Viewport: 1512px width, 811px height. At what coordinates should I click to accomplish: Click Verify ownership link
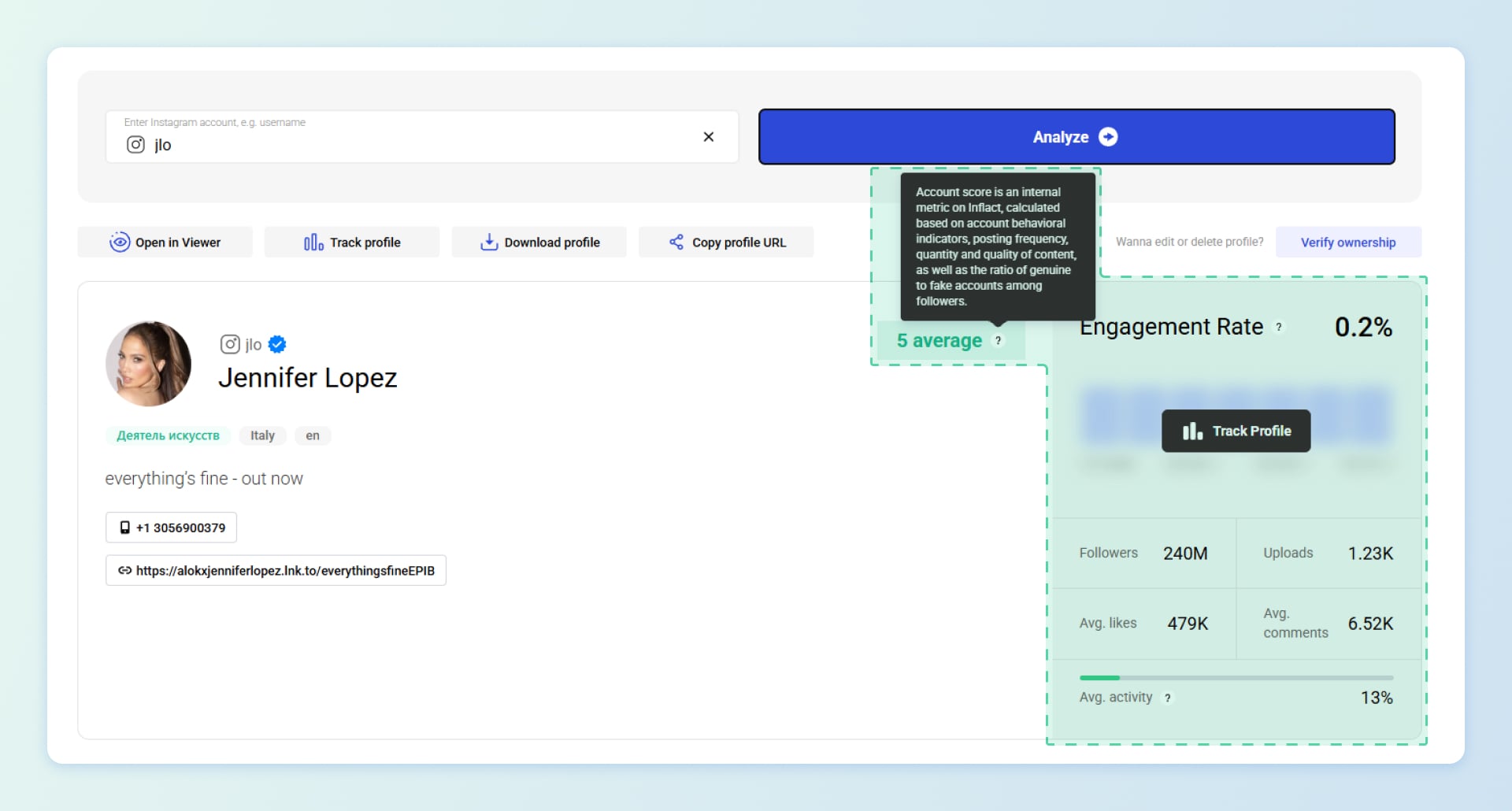pyautogui.click(x=1348, y=242)
